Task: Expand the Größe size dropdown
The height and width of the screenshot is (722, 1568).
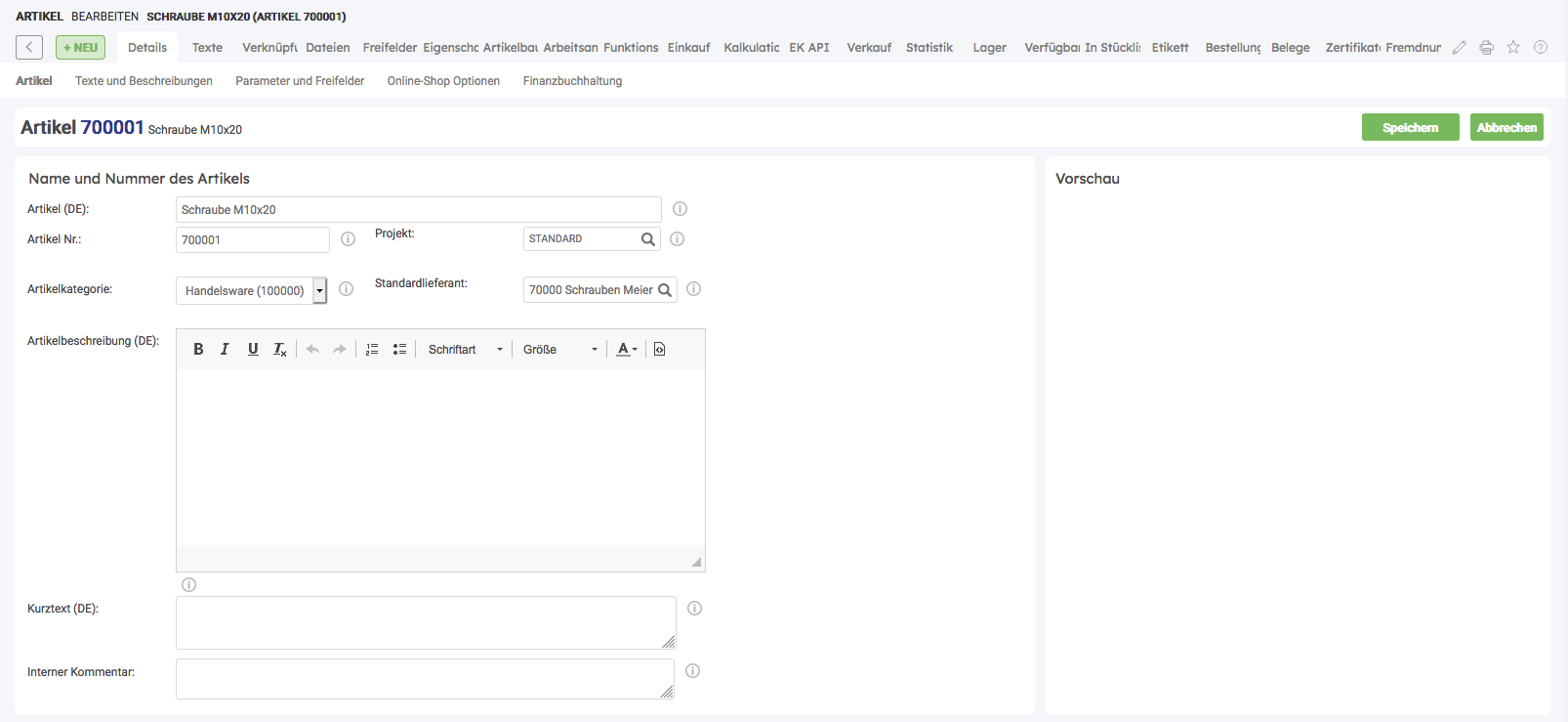Action: [x=560, y=349]
